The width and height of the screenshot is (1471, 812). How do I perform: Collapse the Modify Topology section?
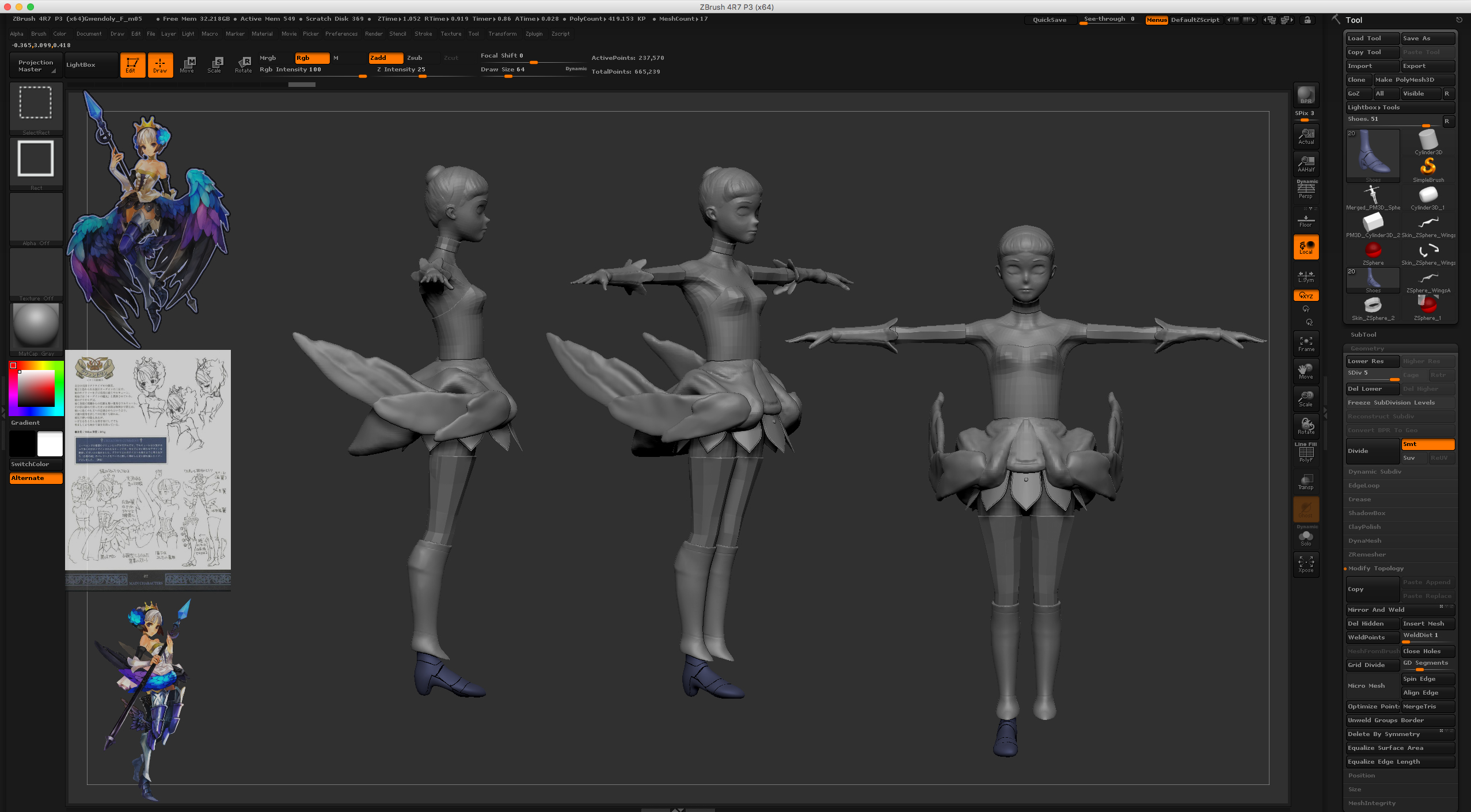point(1375,569)
